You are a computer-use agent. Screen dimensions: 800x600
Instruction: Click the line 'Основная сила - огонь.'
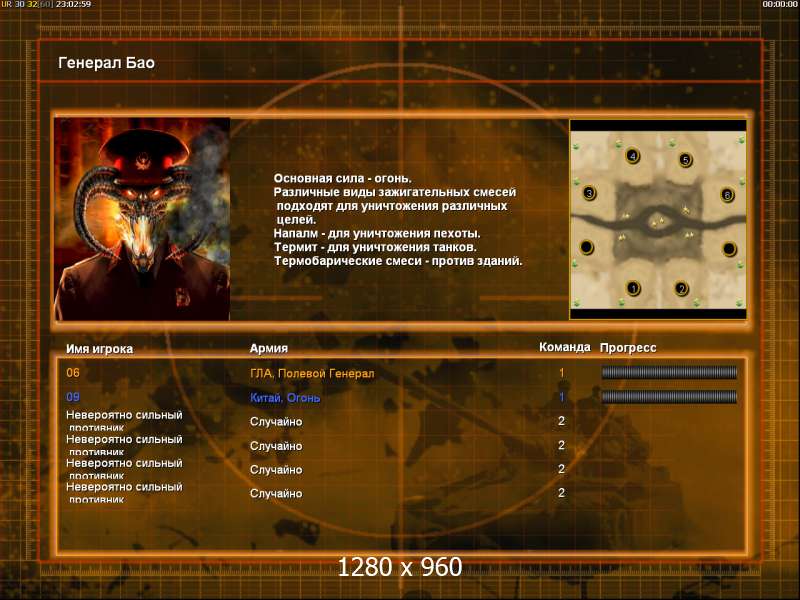coord(342,178)
